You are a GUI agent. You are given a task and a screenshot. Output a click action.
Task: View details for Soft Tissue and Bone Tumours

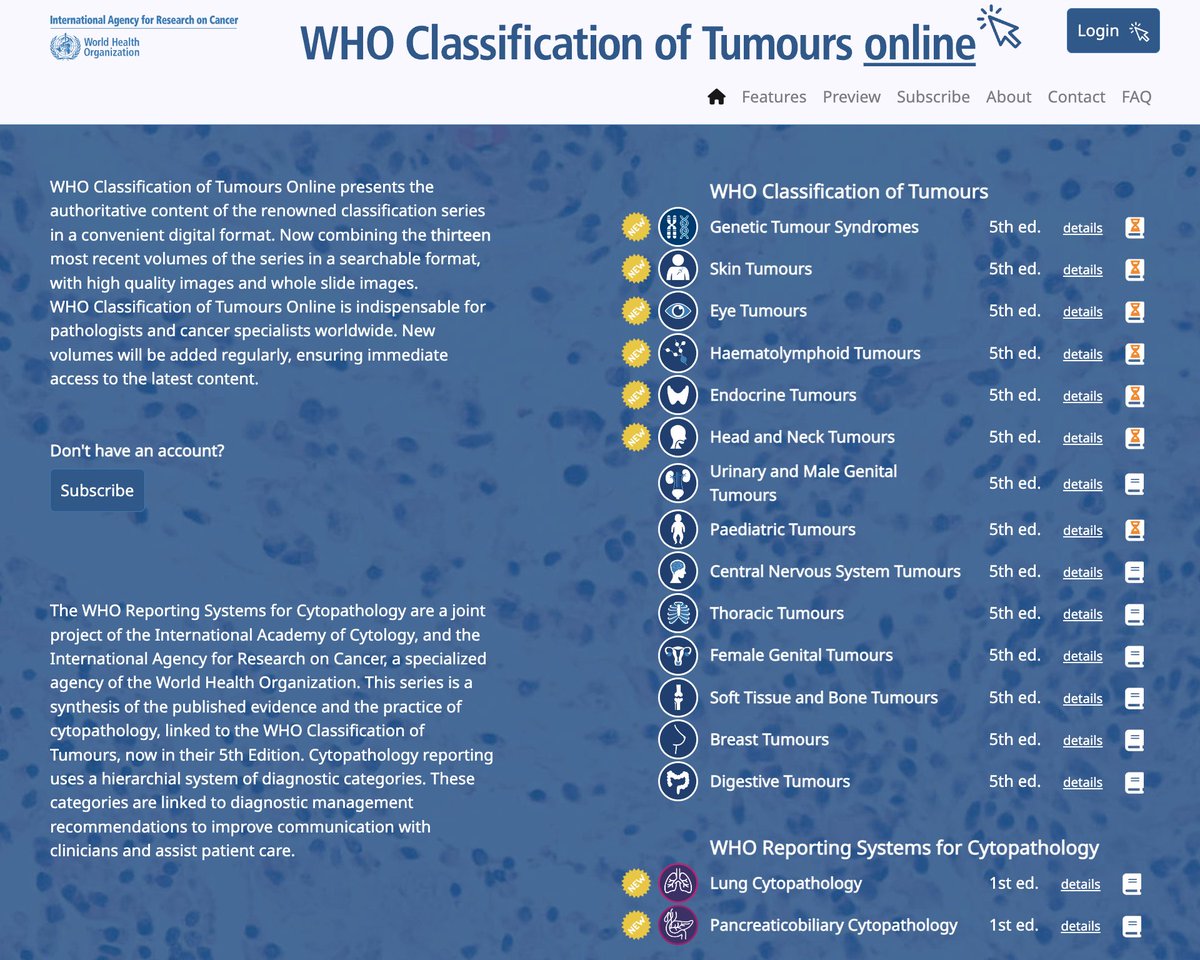(1082, 698)
